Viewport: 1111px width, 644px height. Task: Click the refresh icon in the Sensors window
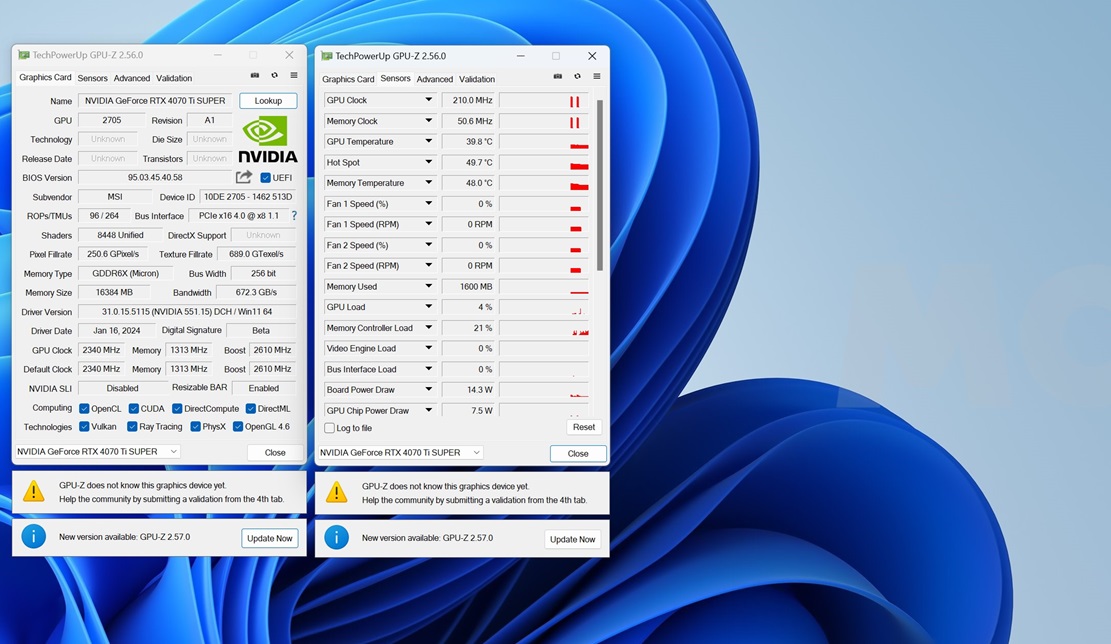[577, 77]
